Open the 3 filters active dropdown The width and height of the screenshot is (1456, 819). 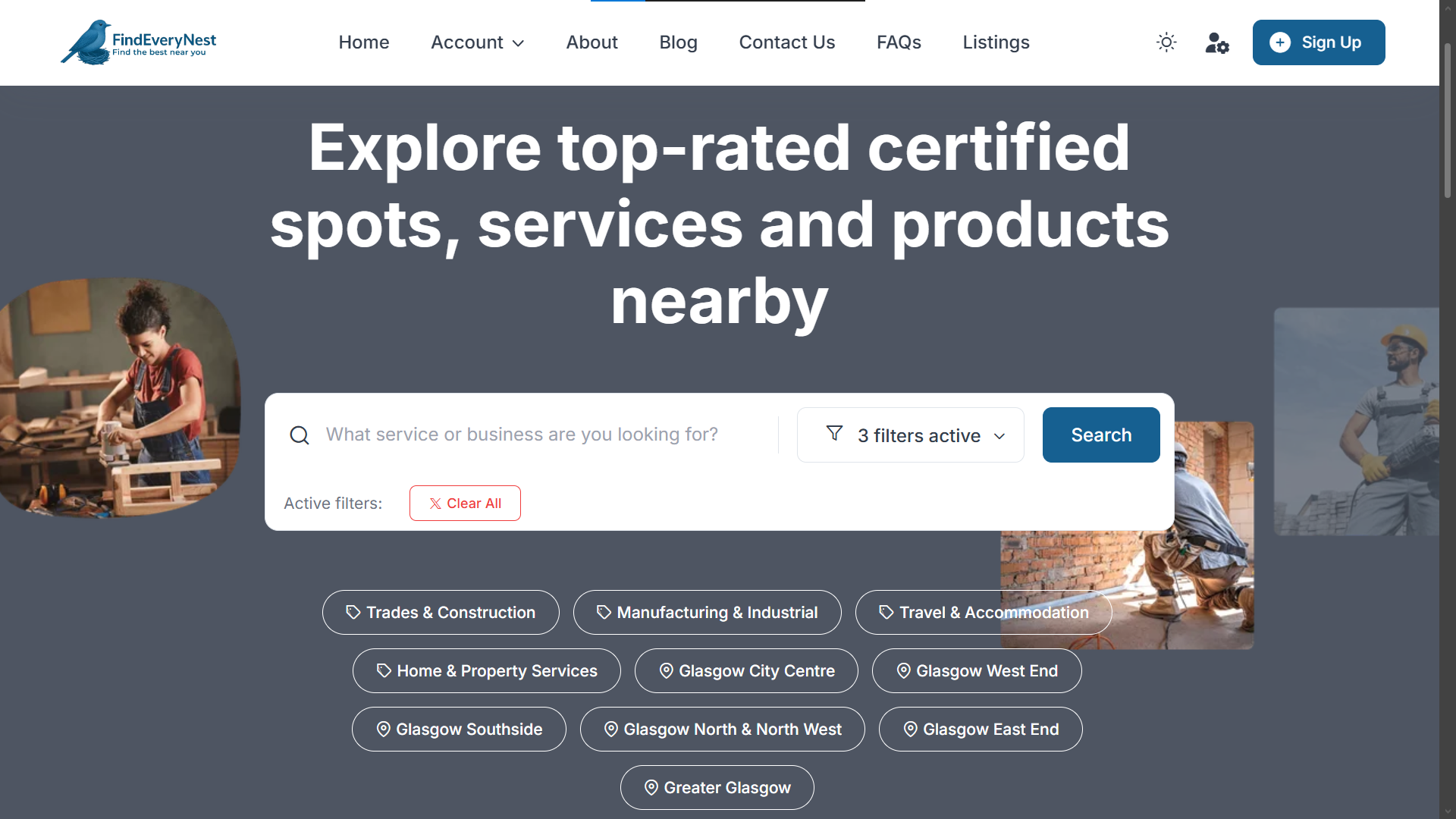[x=910, y=435]
